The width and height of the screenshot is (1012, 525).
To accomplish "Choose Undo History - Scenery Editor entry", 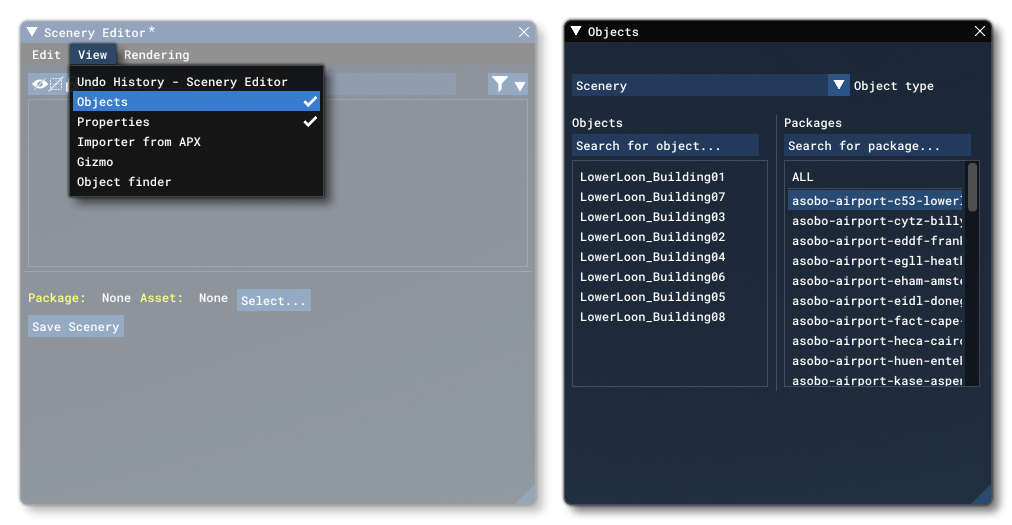I will pyautogui.click(x=196, y=81).
